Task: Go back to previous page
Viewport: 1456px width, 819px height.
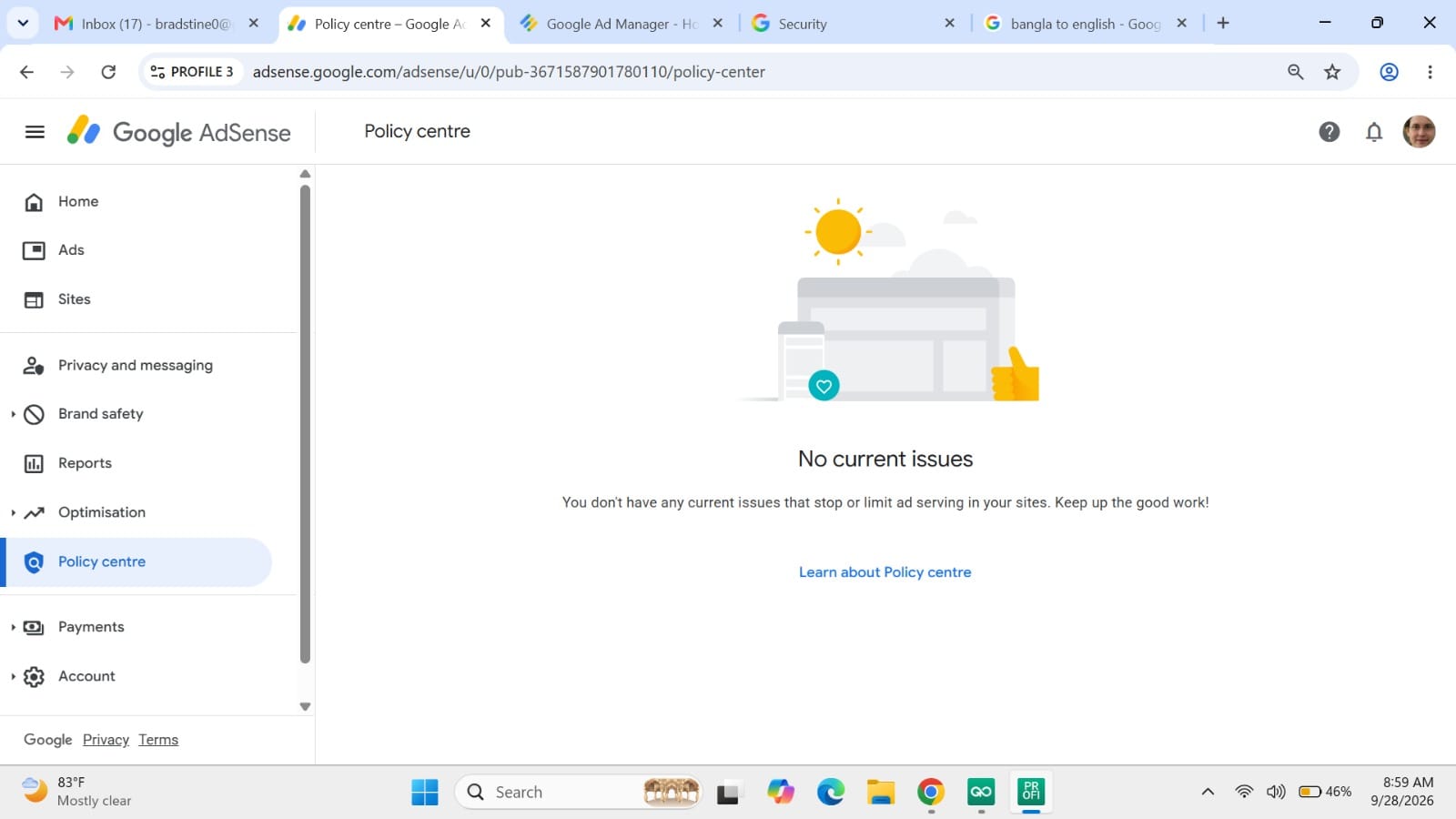Action: (26, 72)
